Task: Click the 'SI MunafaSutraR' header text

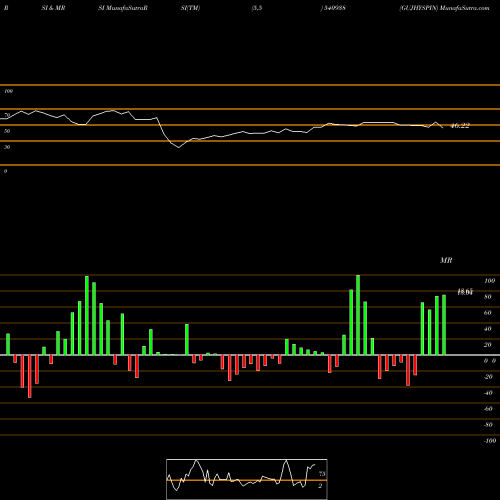Action: click(123, 8)
